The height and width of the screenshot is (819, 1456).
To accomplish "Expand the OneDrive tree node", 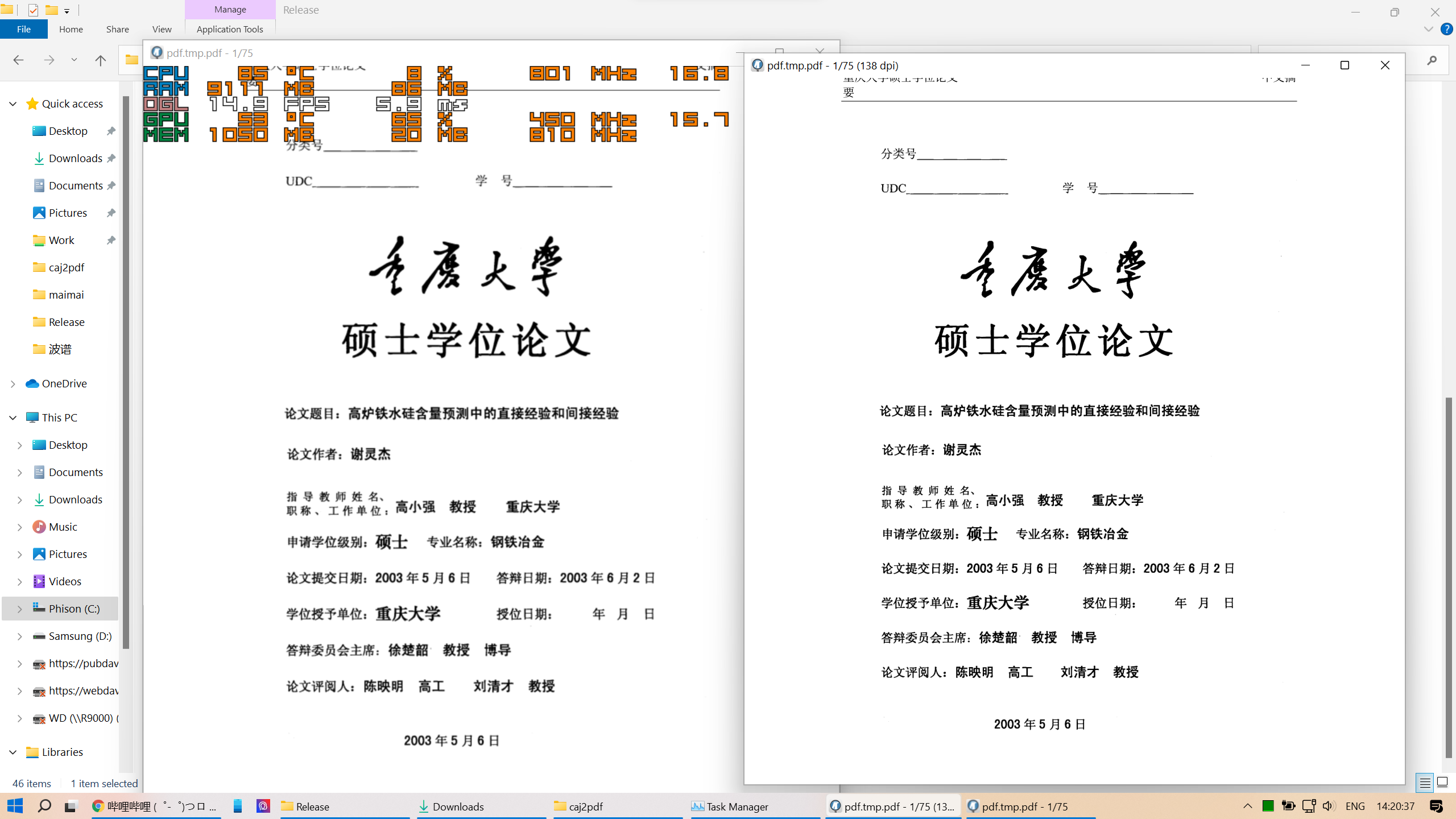I will [x=13, y=384].
